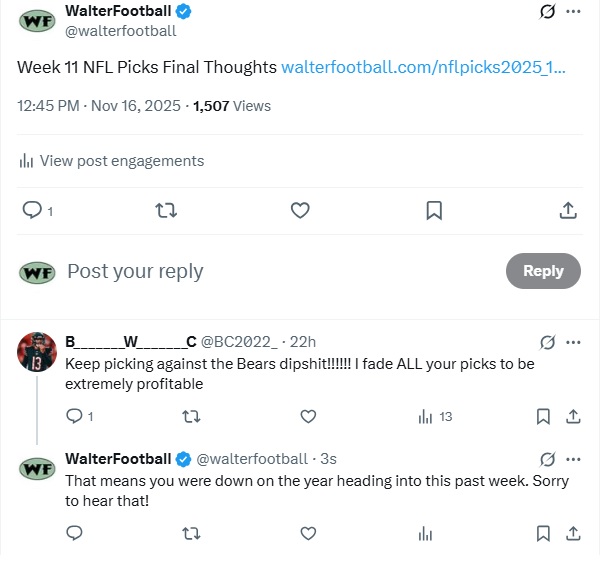The height and width of the screenshot is (575, 609).
Task: Open the BC2022_ user profile picture
Action: (37, 351)
